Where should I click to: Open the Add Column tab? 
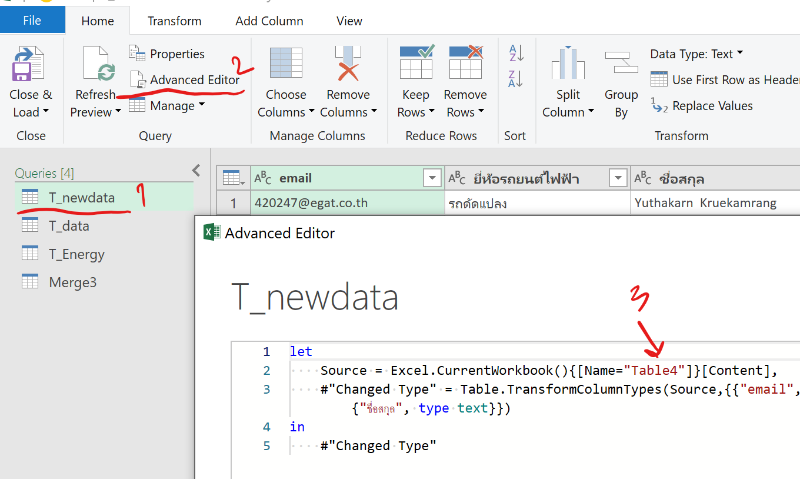pos(267,21)
